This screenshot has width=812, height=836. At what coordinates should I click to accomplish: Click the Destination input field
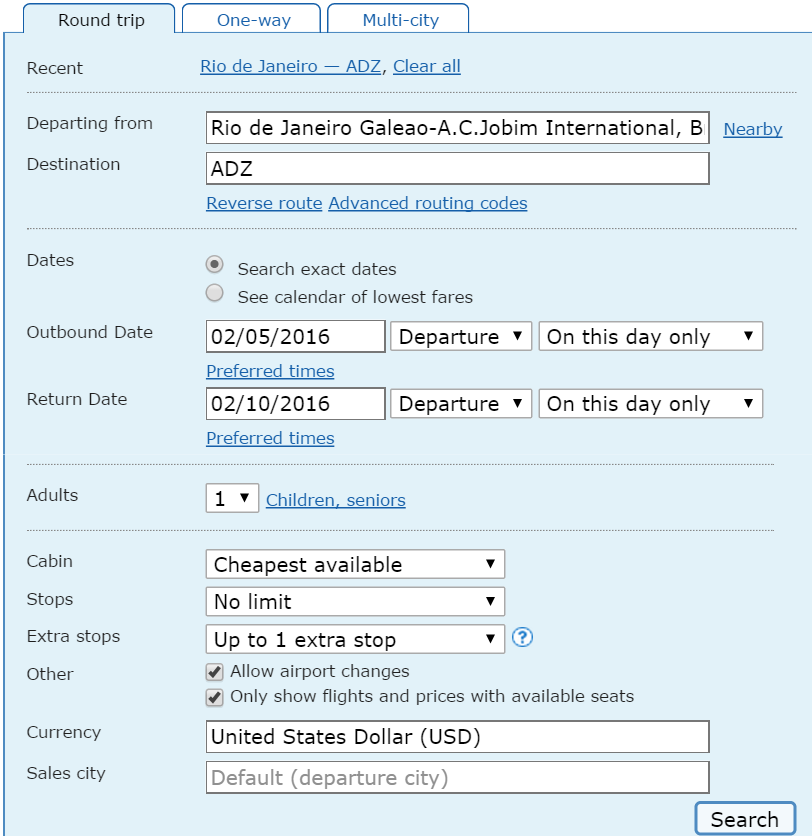457,169
